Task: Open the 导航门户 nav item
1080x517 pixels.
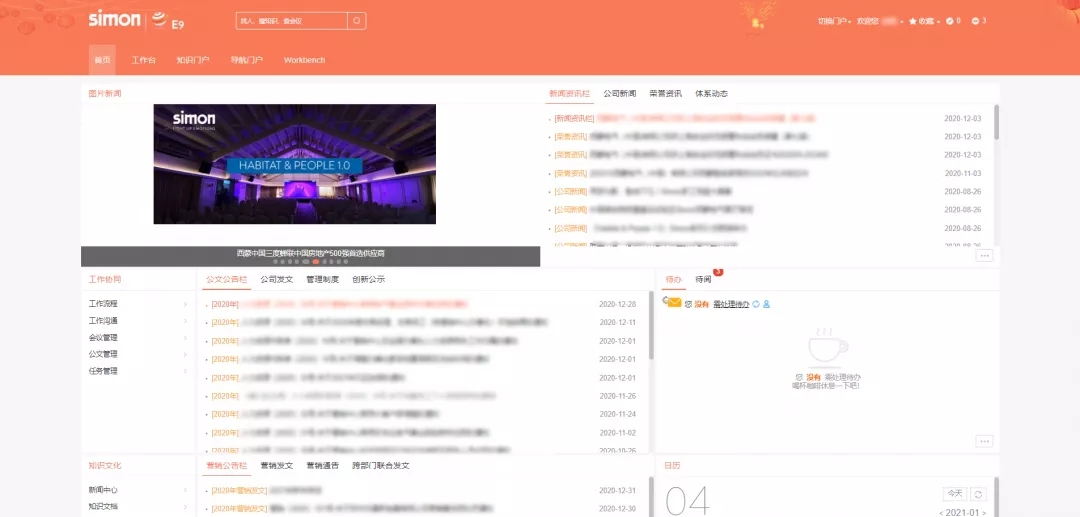Action: pyautogui.click(x=247, y=60)
